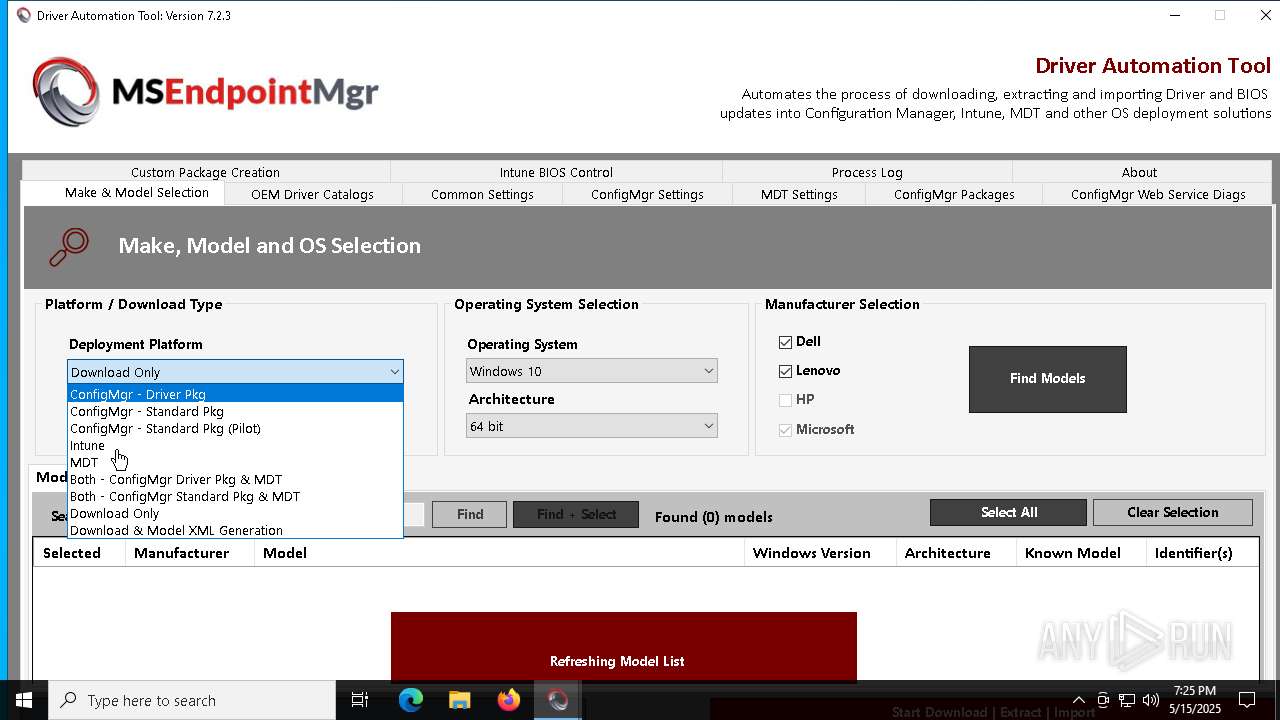The width and height of the screenshot is (1280, 720).
Task: Click the Find + Select button
Action: pos(576,514)
